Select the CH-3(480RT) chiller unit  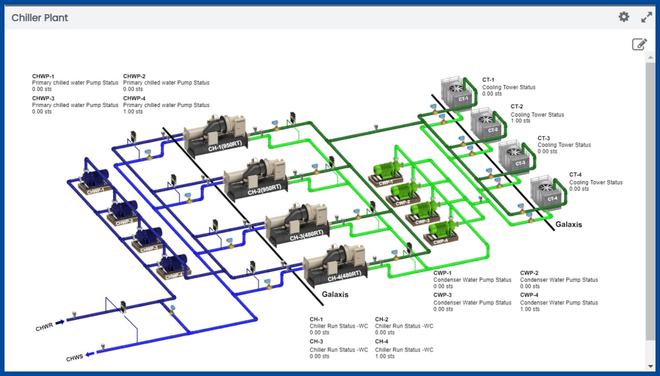[x=297, y=224]
